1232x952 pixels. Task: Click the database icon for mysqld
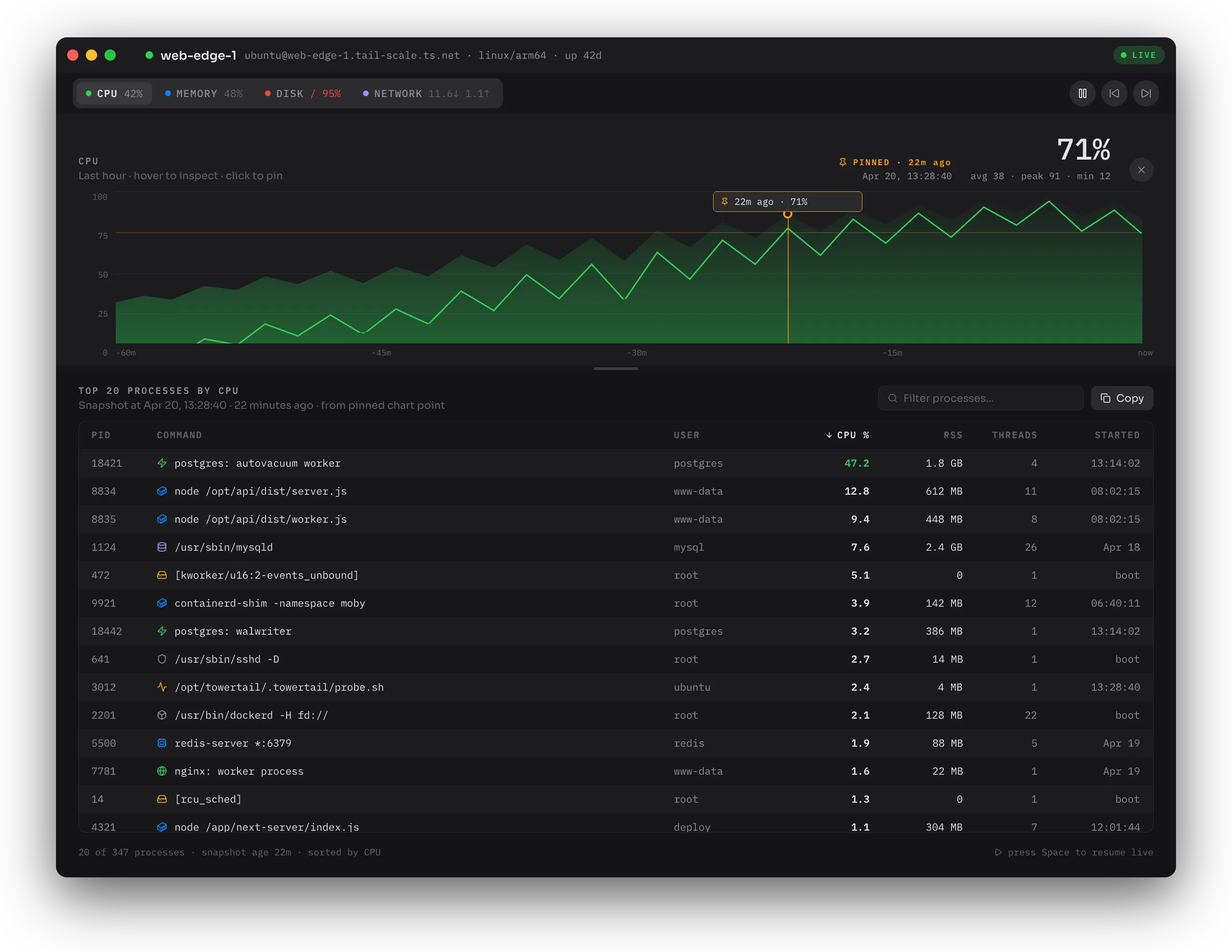[162, 547]
